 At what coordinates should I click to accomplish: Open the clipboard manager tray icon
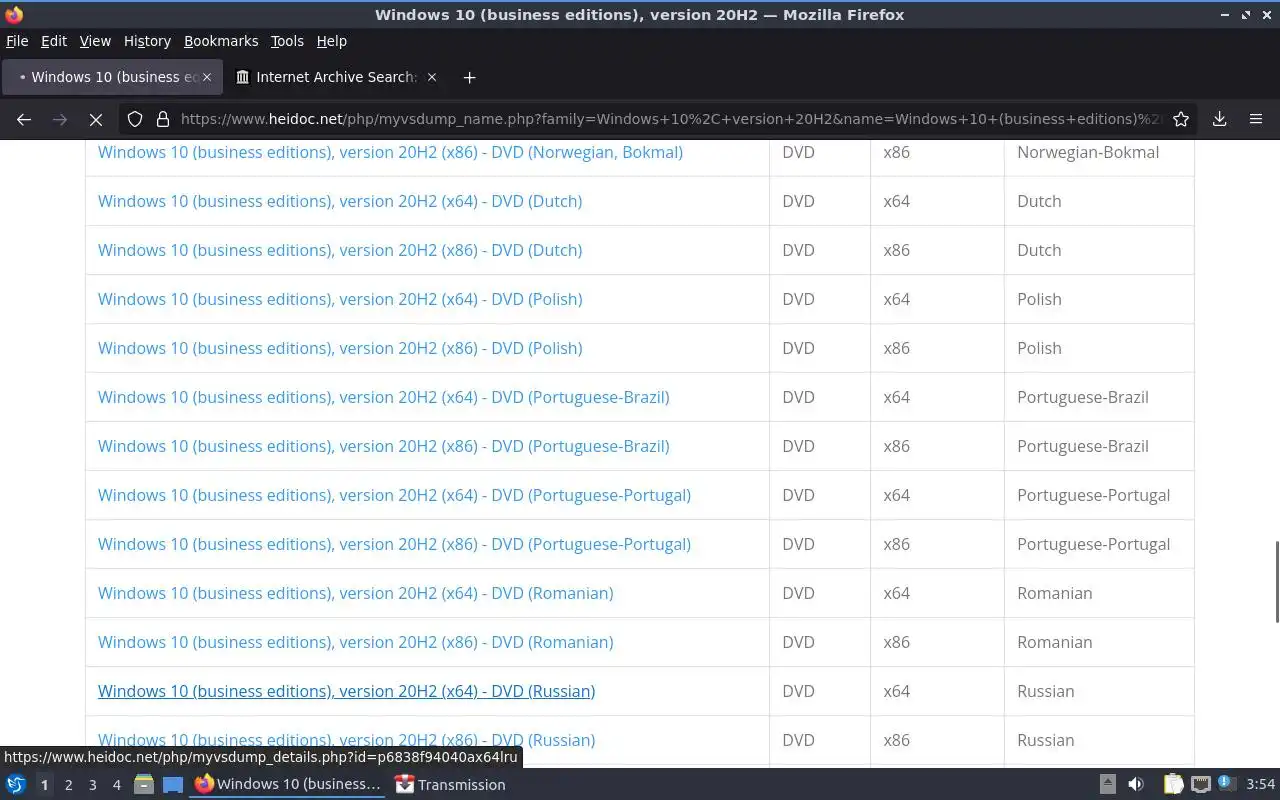[1173, 785]
